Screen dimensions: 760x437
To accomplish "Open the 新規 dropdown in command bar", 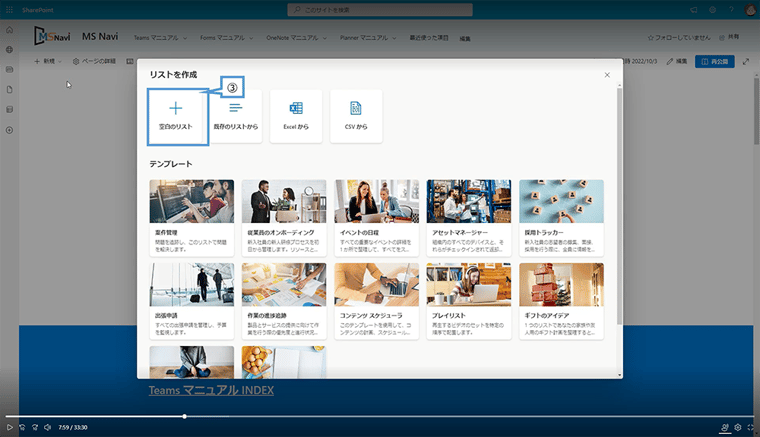I will tap(48, 62).
